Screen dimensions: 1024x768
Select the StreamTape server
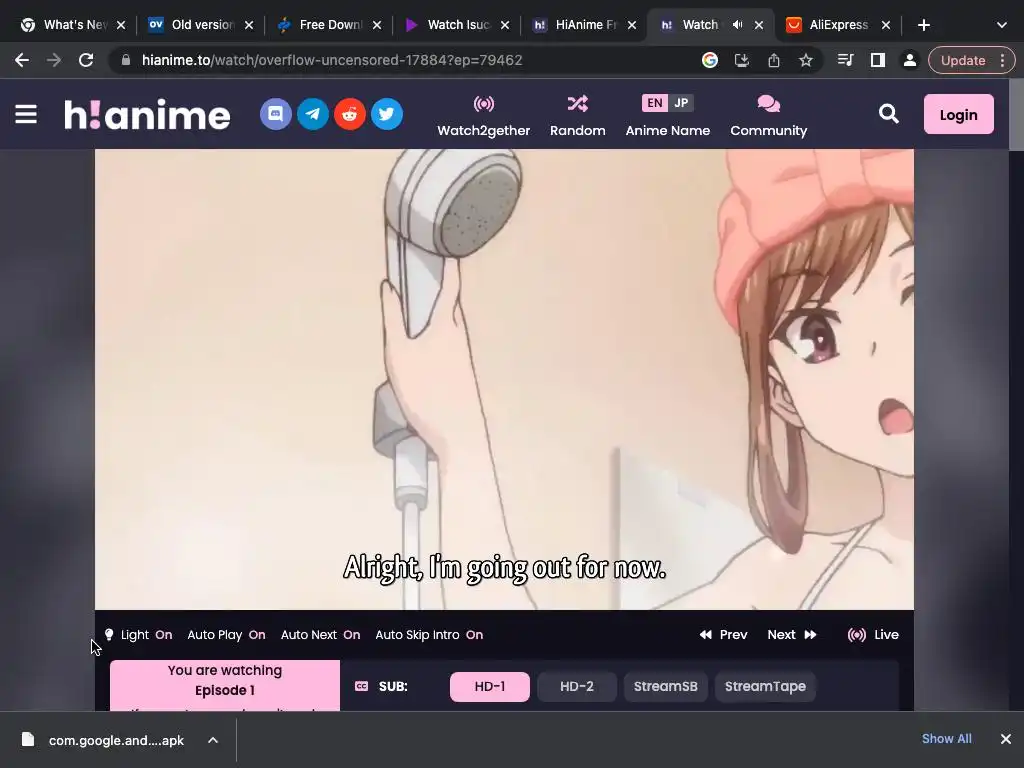click(x=765, y=686)
